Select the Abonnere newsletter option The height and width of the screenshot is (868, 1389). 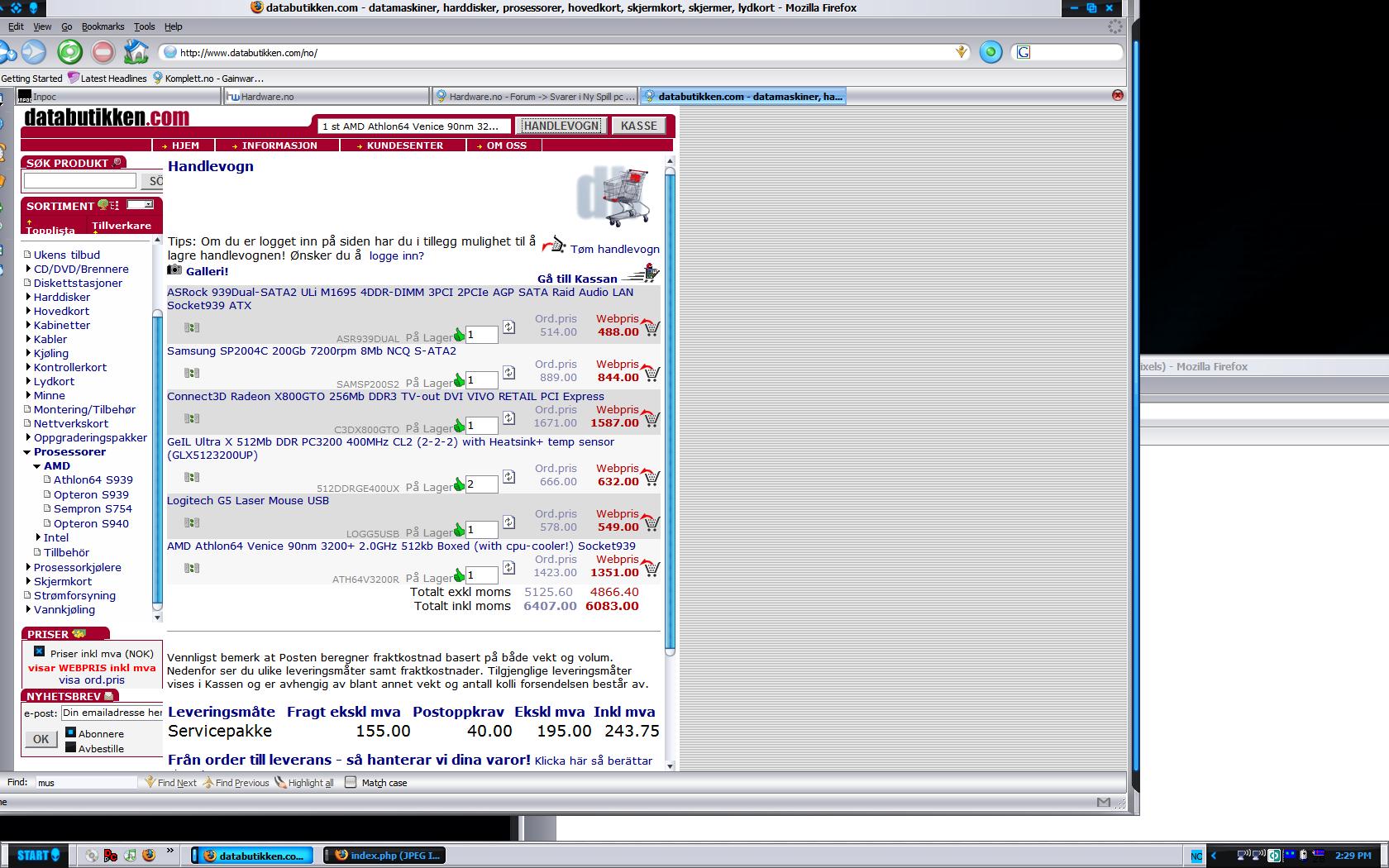71,732
